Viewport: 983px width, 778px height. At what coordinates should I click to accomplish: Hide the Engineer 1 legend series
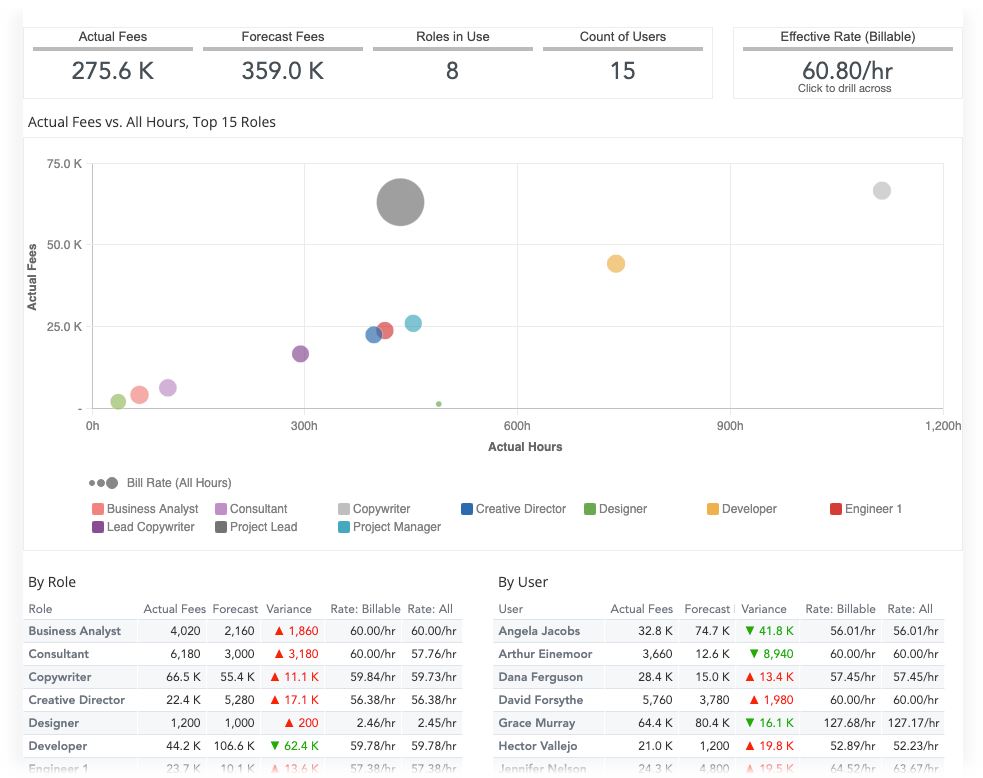point(836,509)
